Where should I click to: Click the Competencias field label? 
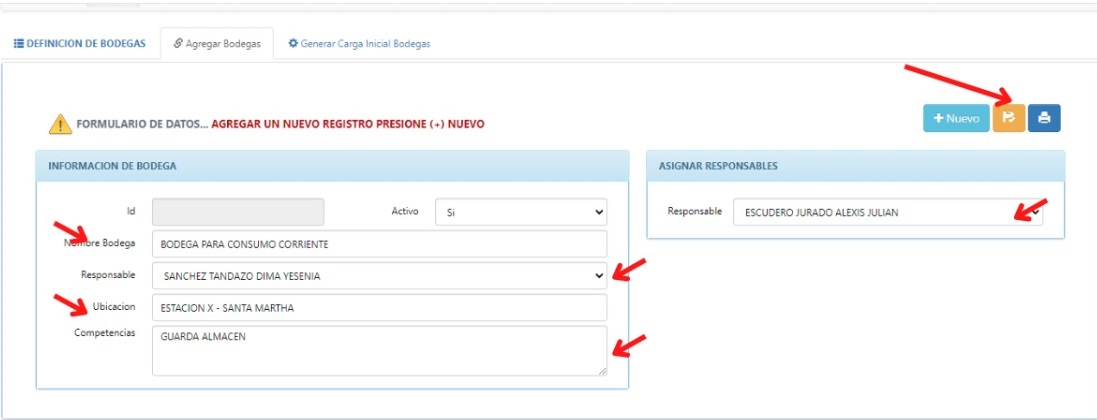click(x=104, y=332)
